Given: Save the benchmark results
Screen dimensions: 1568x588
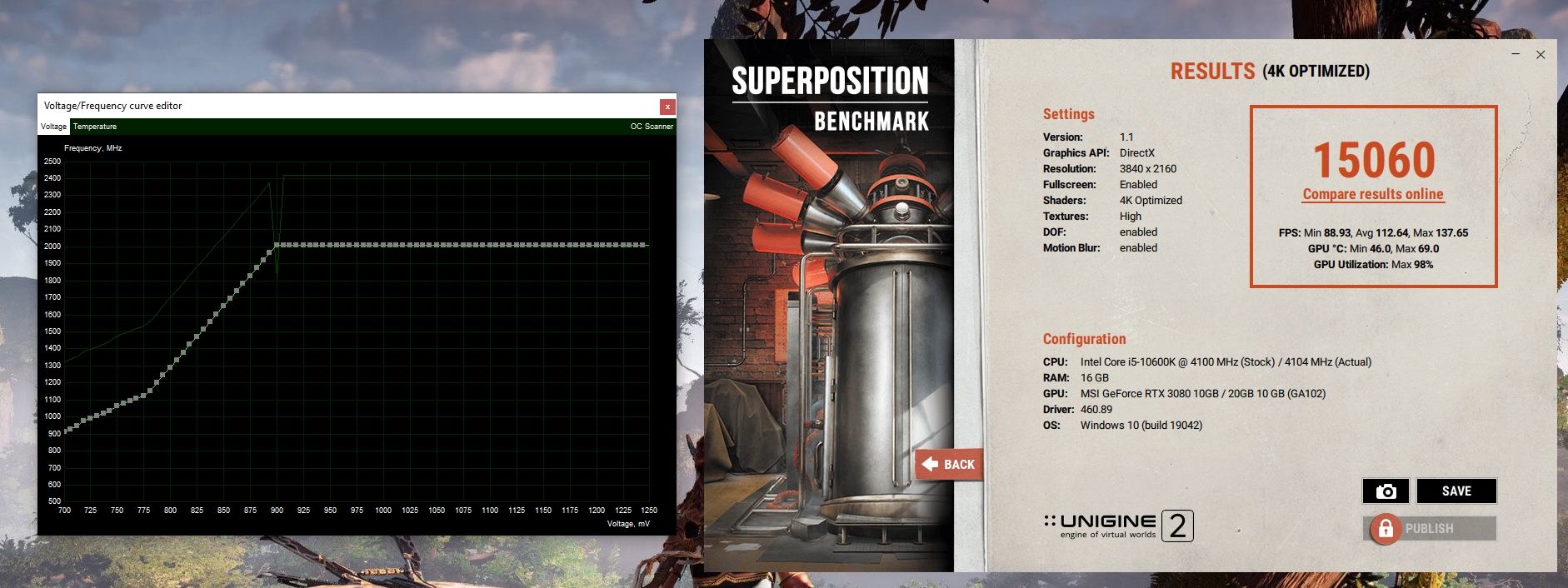Looking at the screenshot, I should point(1456,491).
